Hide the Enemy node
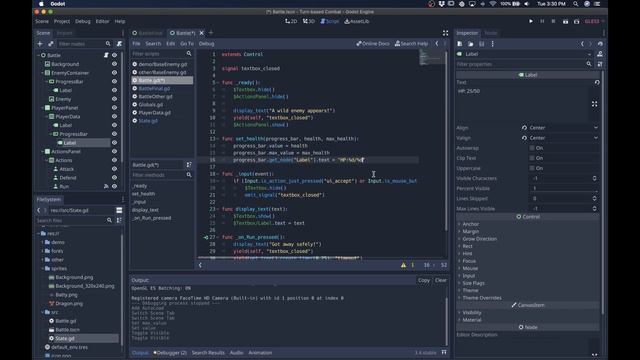Image resolution: width=640 pixels, height=360 pixels. pyautogui.click(x=114, y=99)
